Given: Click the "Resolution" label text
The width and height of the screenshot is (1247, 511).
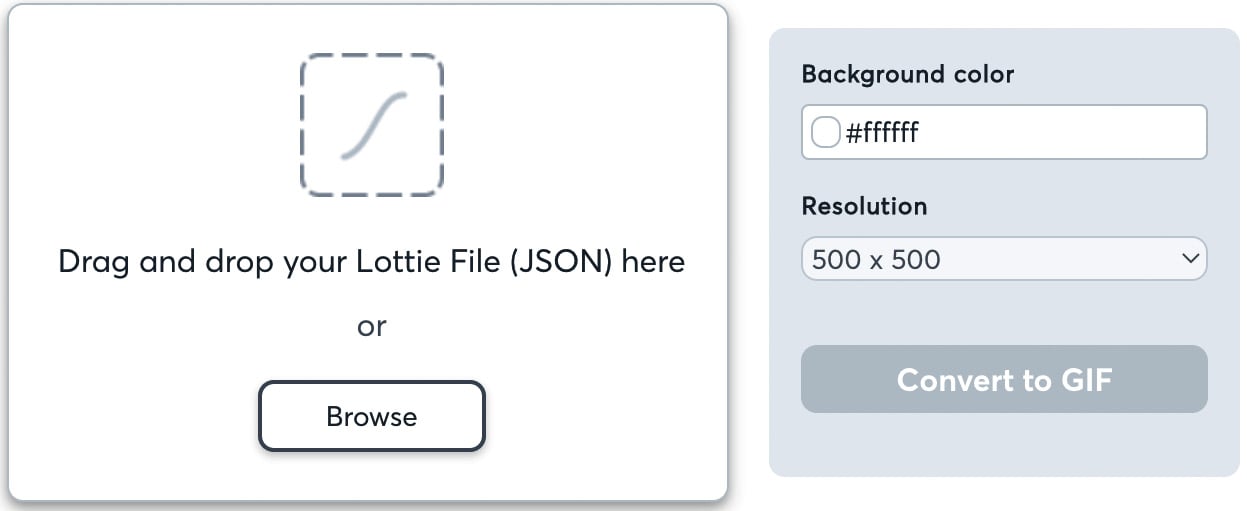Looking at the screenshot, I should (864, 206).
